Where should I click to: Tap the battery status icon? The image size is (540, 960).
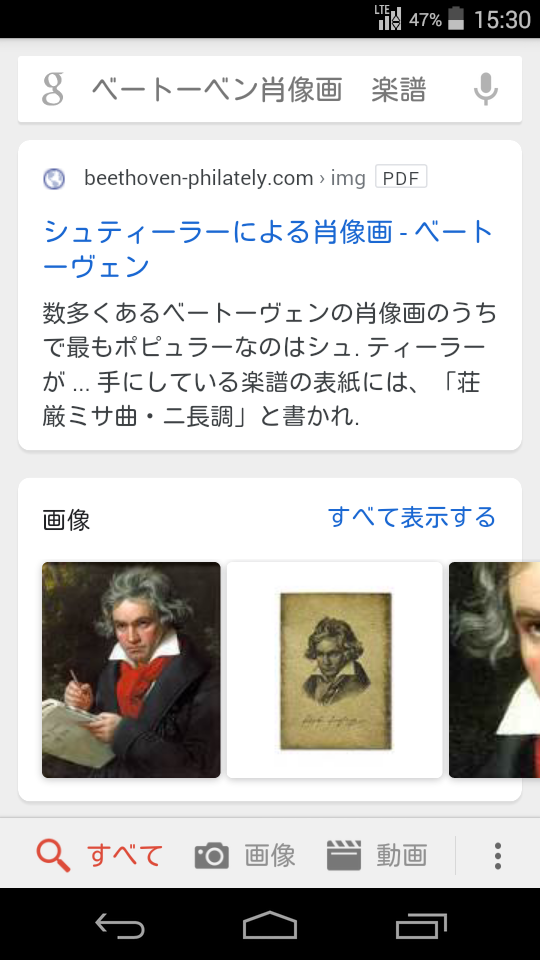(x=456, y=18)
